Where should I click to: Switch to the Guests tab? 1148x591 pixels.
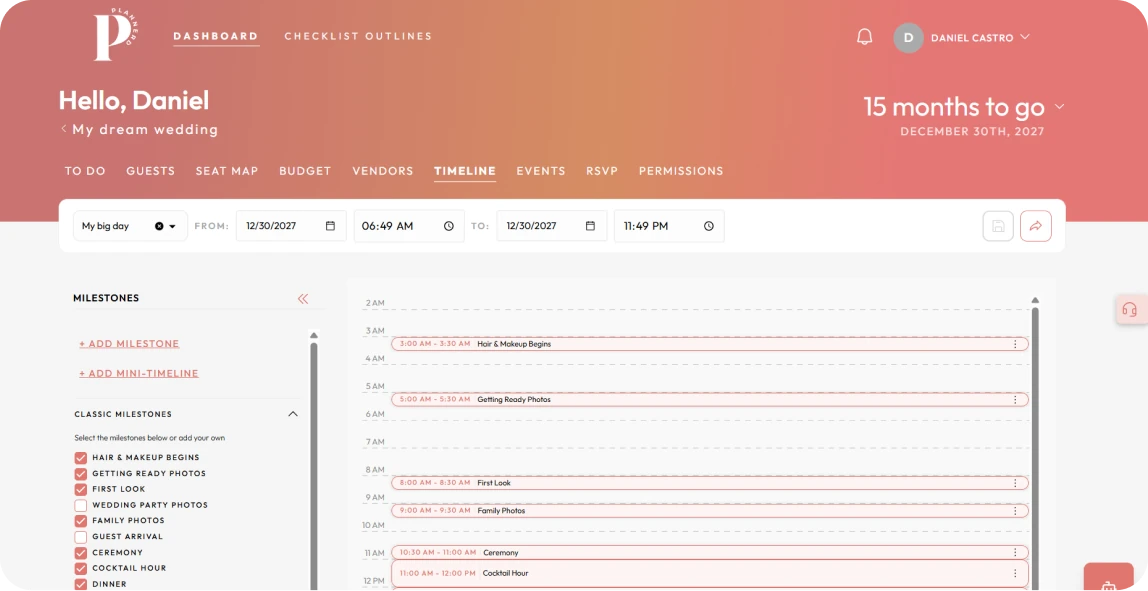tap(150, 171)
